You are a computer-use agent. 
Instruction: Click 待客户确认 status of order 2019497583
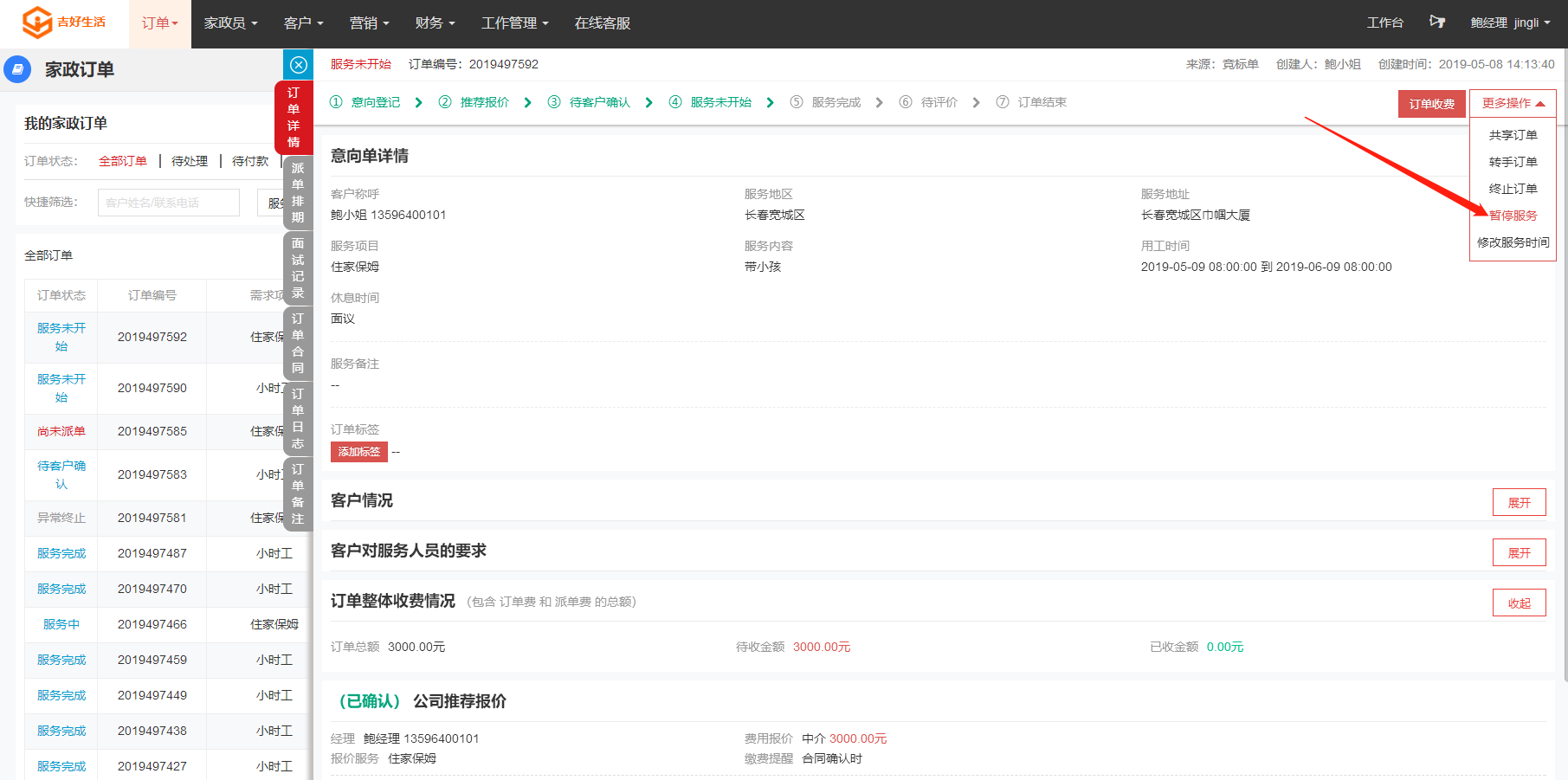coord(61,474)
